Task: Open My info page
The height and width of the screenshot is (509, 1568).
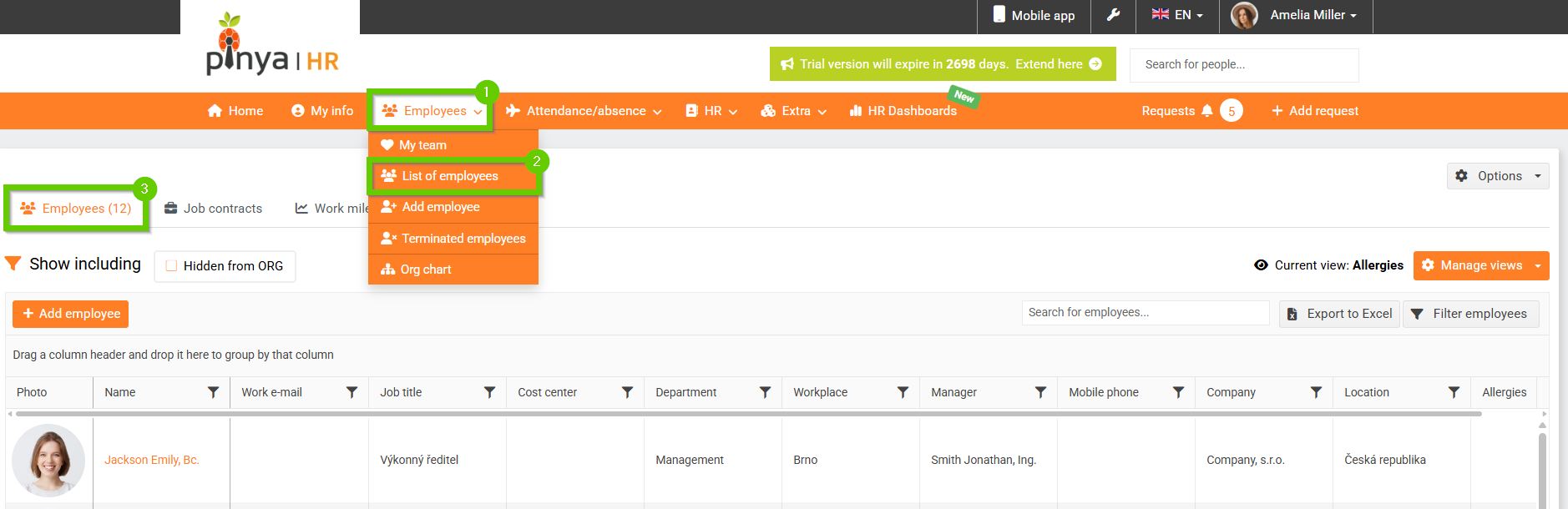Action: (x=322, y=111)
